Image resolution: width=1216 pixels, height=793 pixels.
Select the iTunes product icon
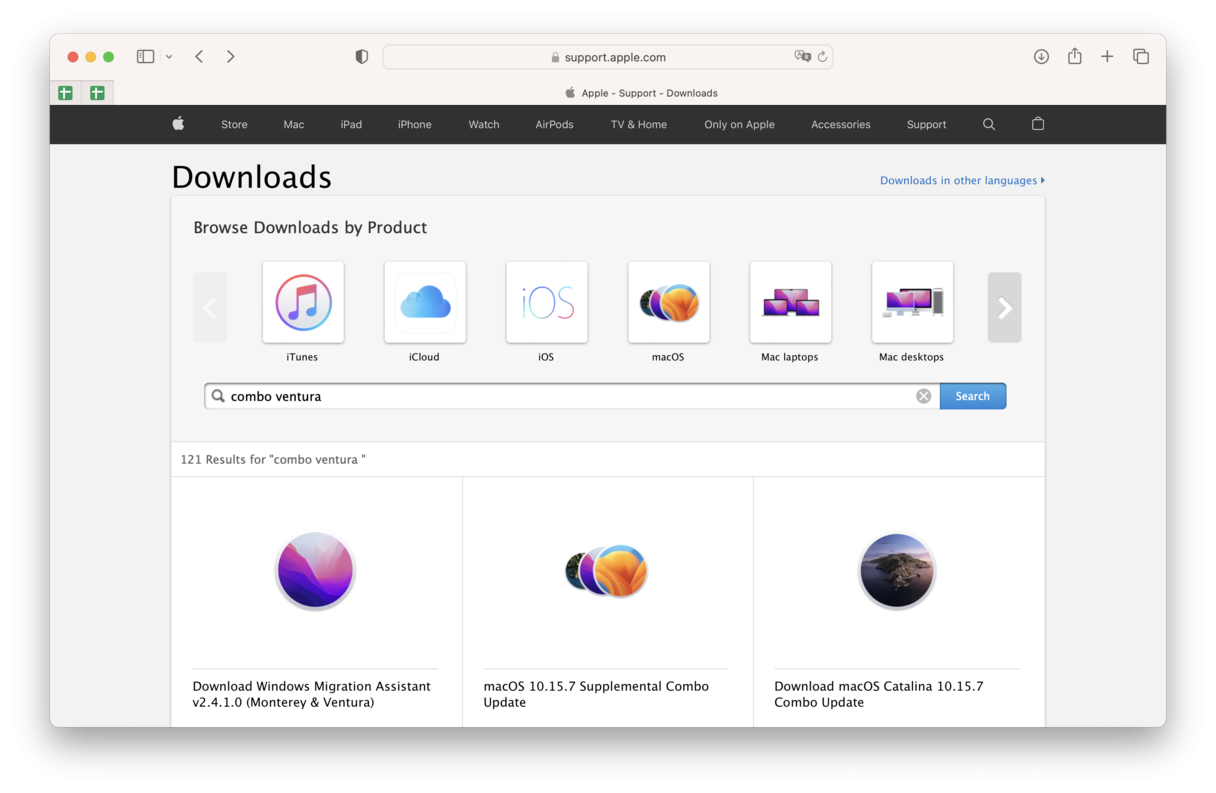point(303,302)
